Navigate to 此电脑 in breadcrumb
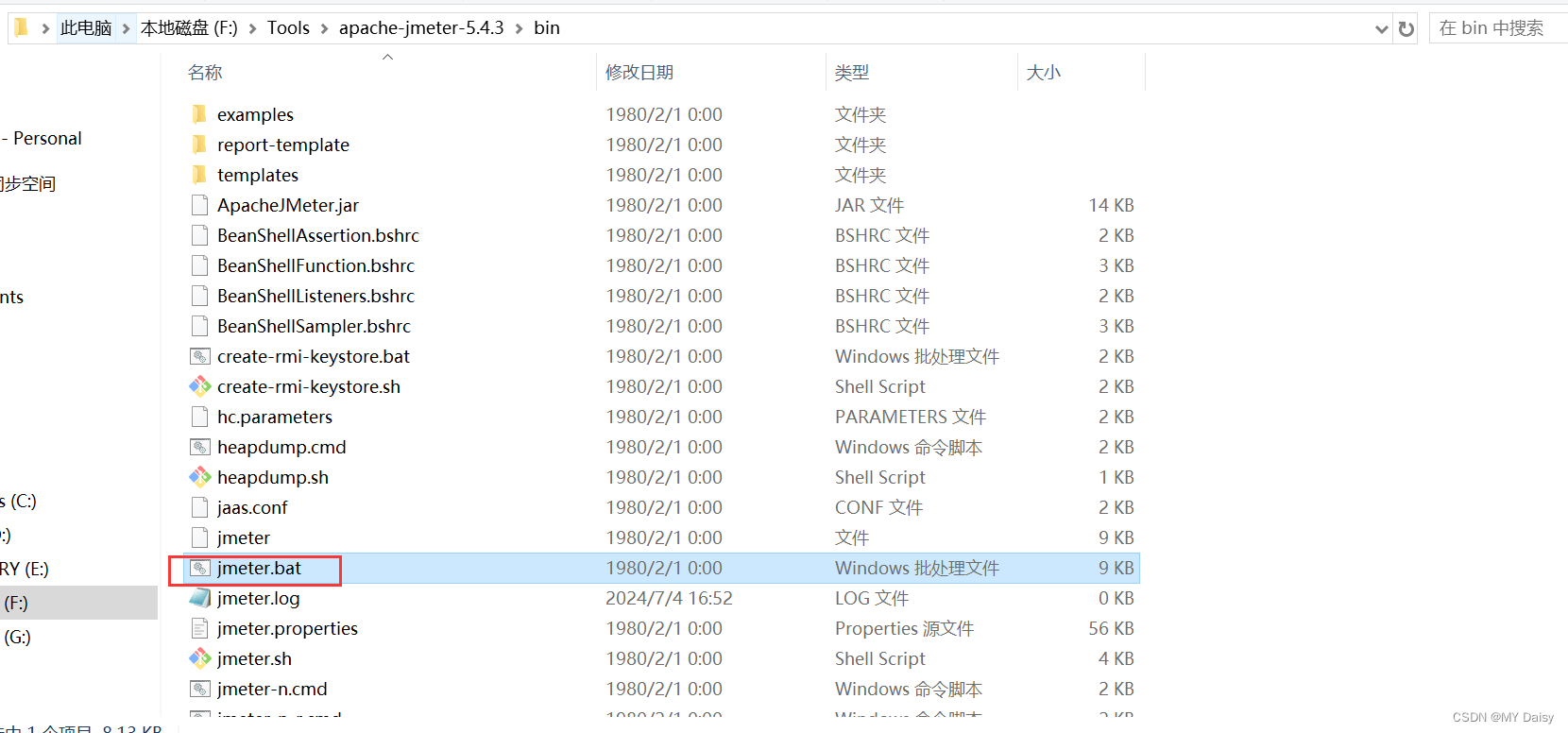 (x=86, y=28)
